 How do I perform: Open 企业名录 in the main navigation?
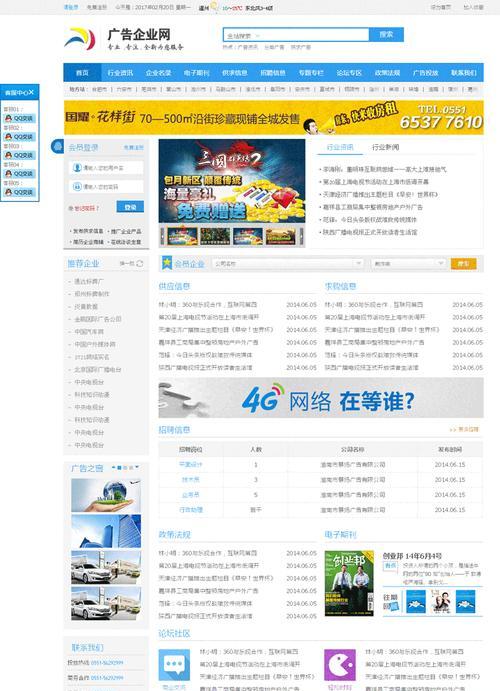(158, 73)
